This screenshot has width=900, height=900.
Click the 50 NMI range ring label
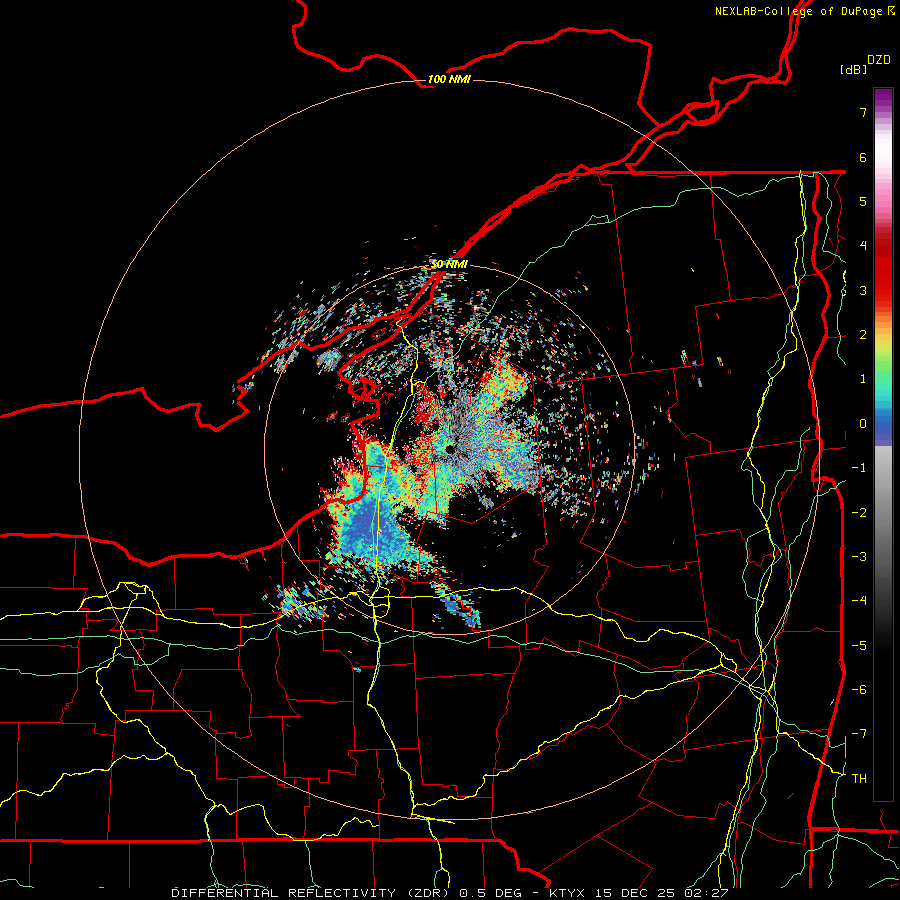pyautogui.click(x=449, y=264)
